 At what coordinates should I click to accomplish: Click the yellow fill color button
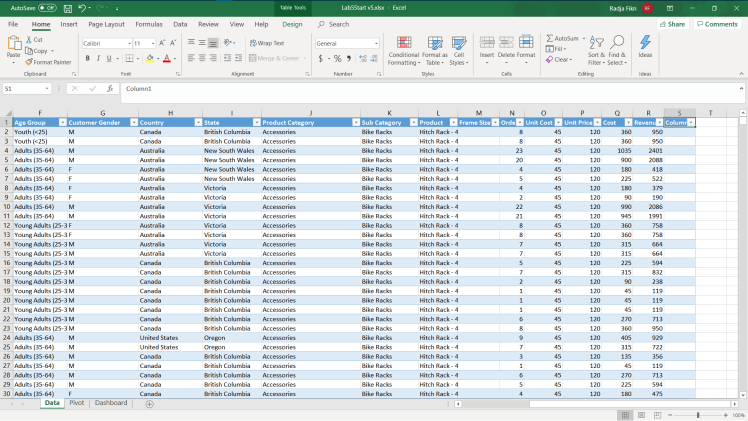click(150, 58)
